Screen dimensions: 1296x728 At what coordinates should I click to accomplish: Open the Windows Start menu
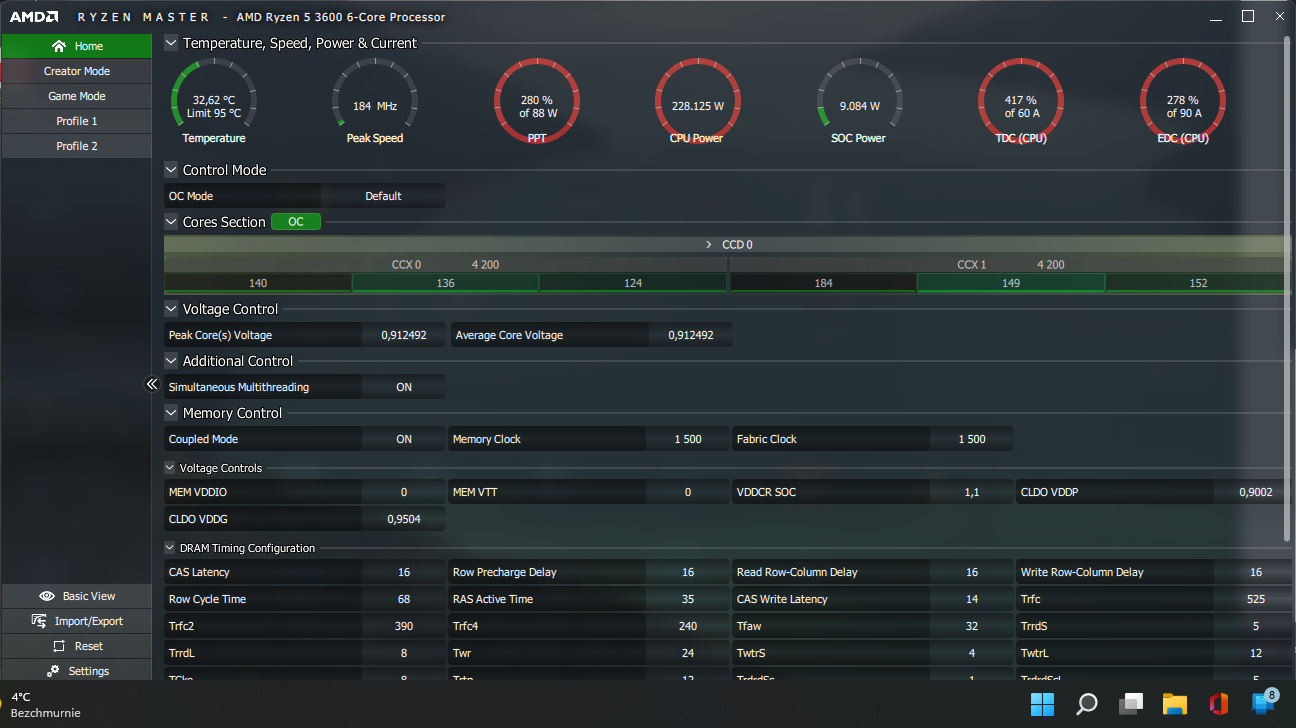[1042, 704]
